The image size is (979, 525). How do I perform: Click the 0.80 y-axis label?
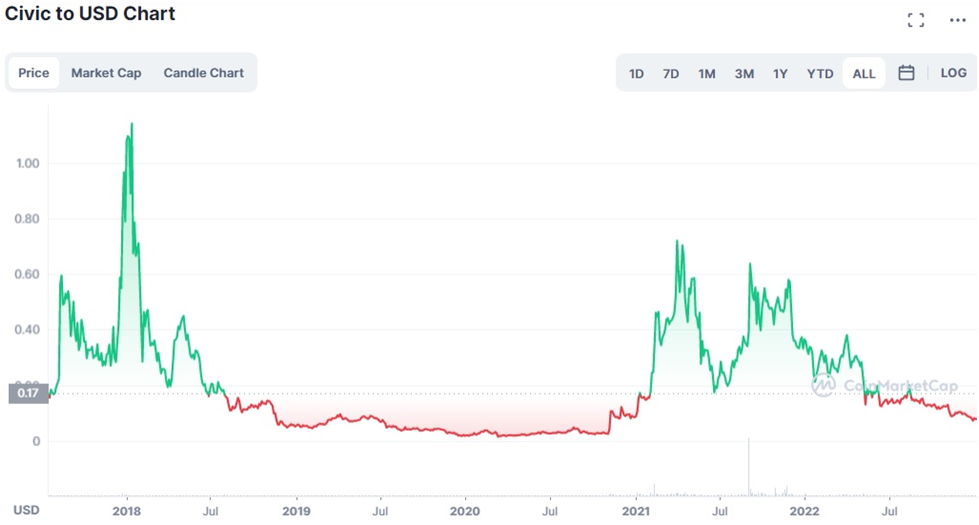27,219
